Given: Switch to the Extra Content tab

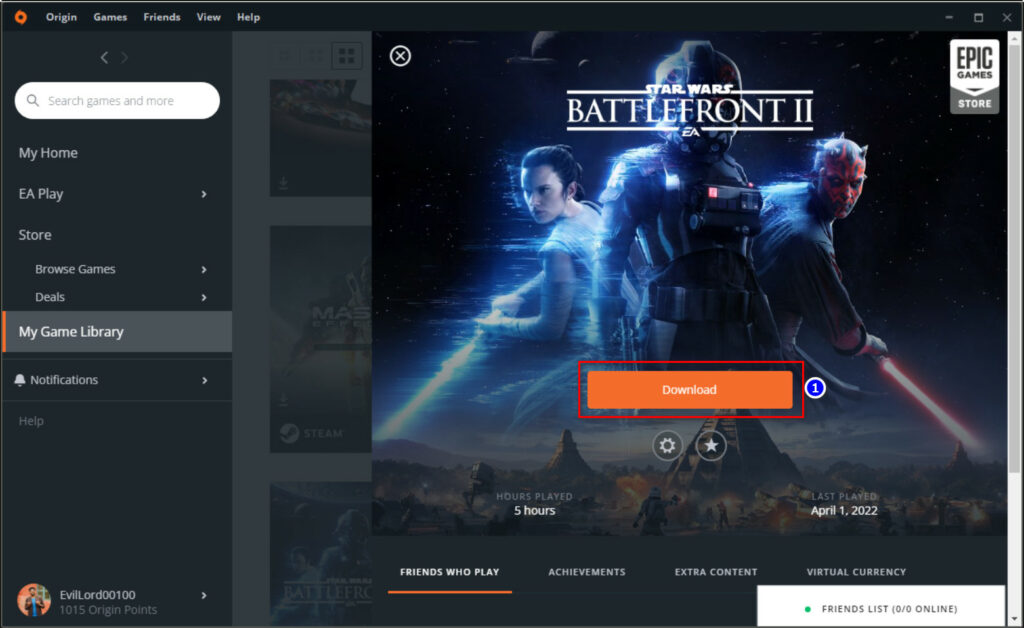Looking at the screenshot, I should pyautogui.click(x=716, y=572).
